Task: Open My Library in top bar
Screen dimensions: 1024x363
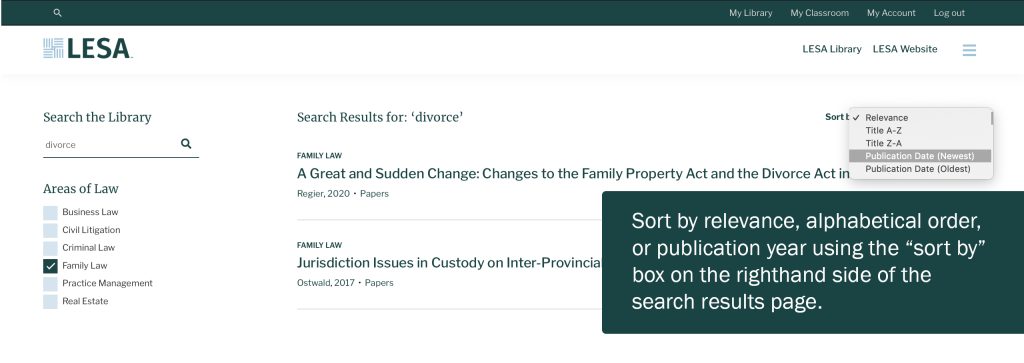Action: tap(750, 13)
